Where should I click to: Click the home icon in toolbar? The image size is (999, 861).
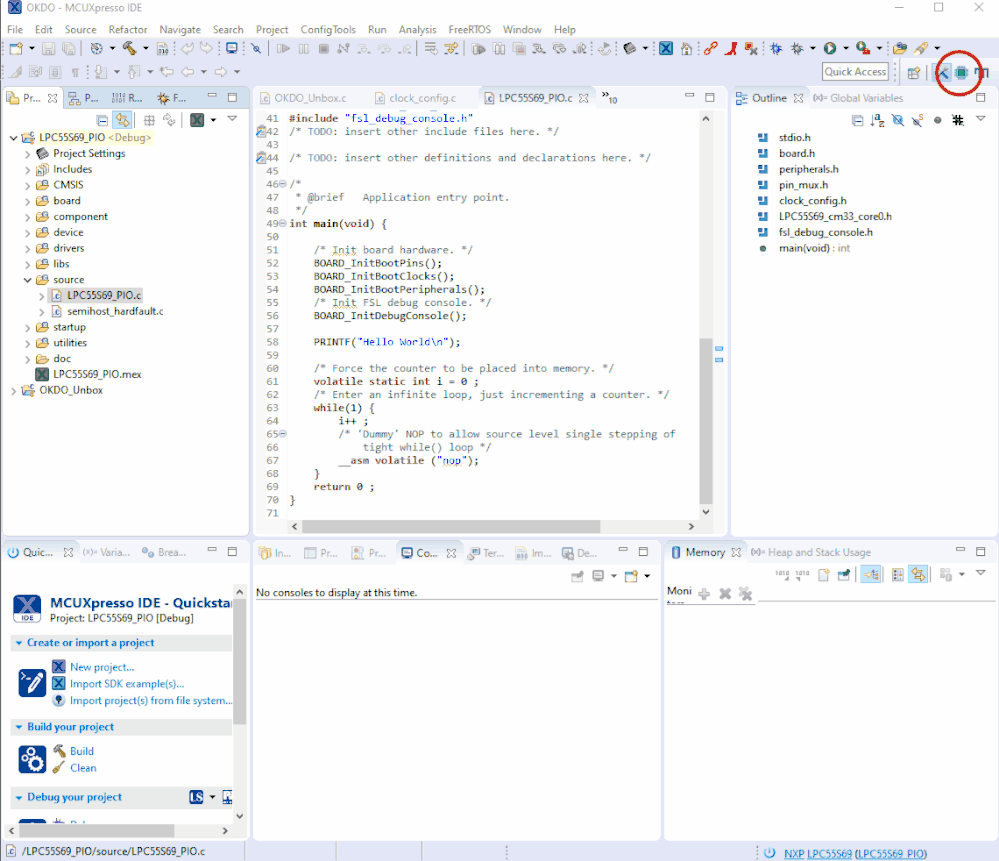click(686, 48)
